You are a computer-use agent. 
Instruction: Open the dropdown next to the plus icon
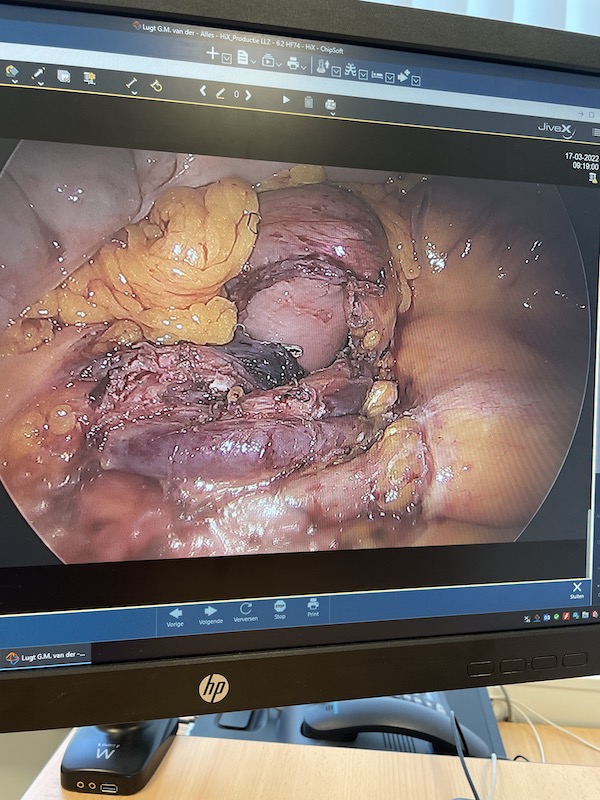(x=227, y=59)
